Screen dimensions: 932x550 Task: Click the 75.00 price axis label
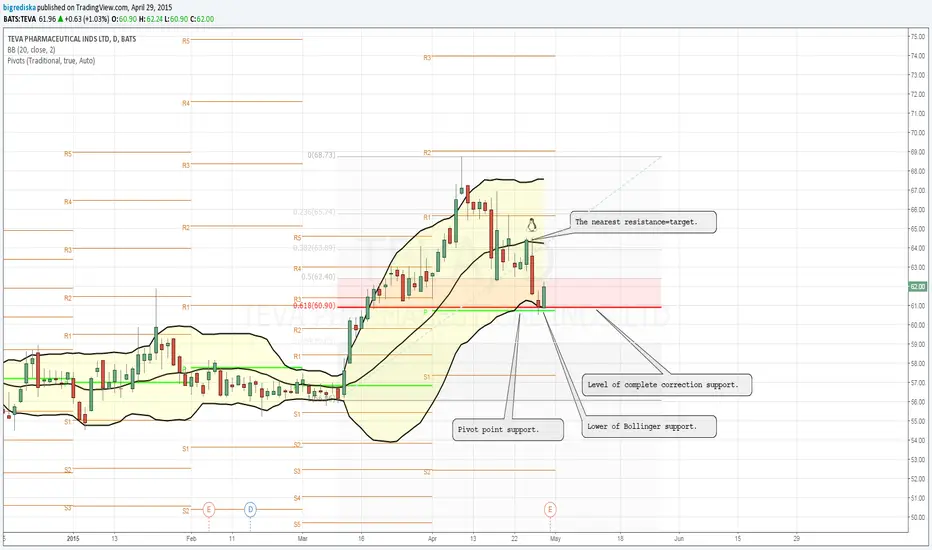tap(917, 37)
